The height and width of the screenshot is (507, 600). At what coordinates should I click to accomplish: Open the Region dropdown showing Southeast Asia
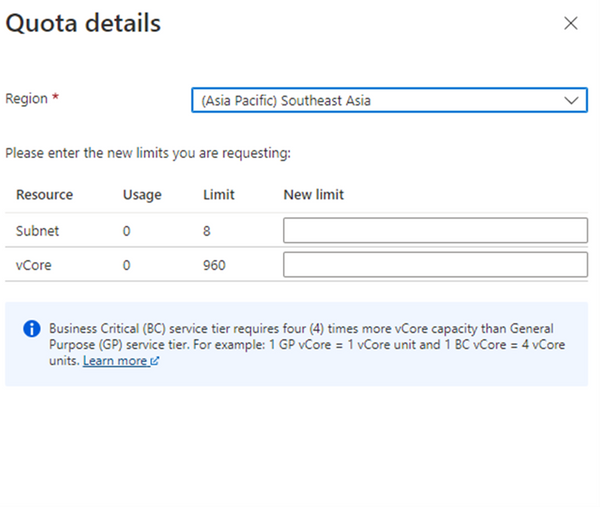coord(380,100)
